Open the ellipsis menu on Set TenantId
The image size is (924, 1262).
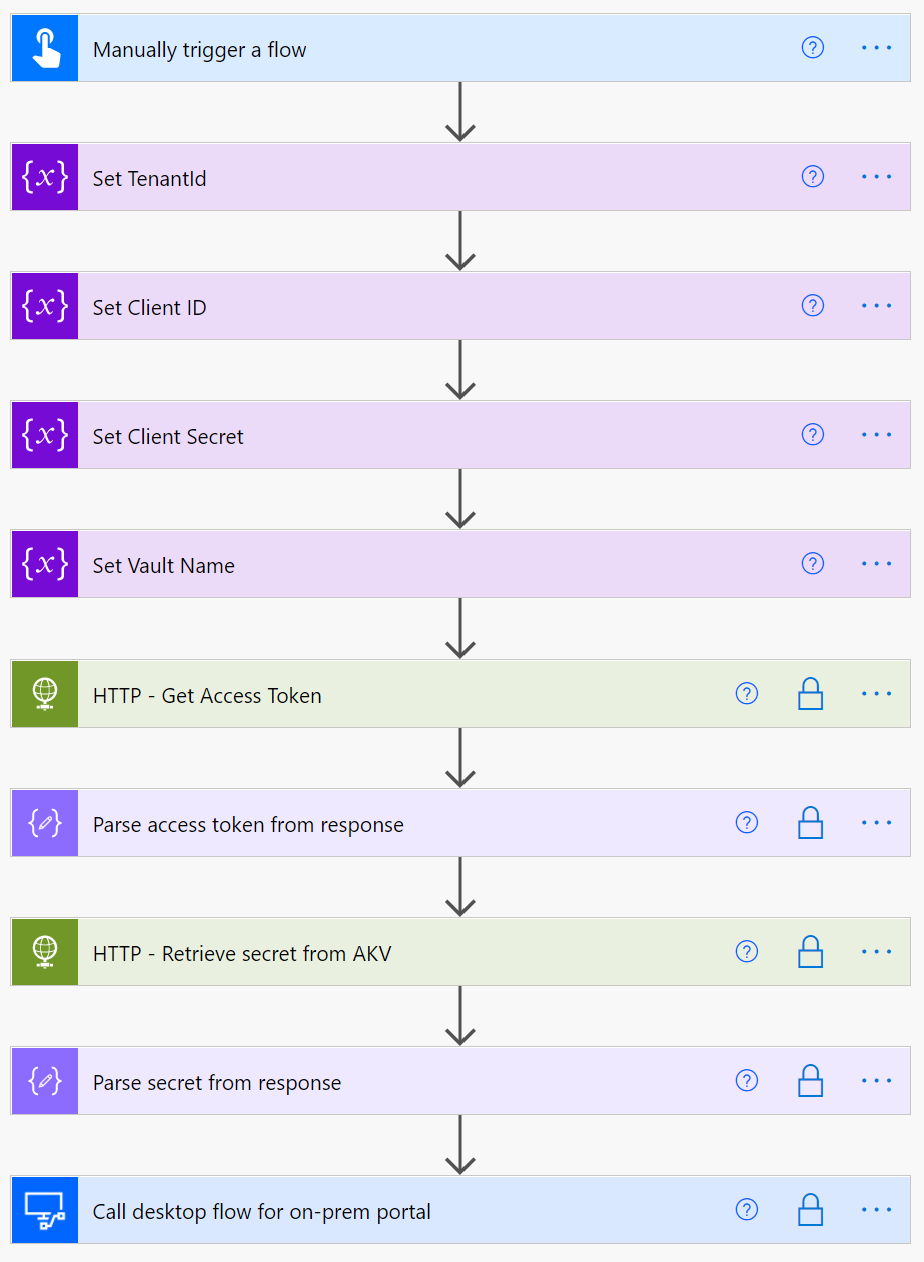pyautogui.click(x=876, y=176)
